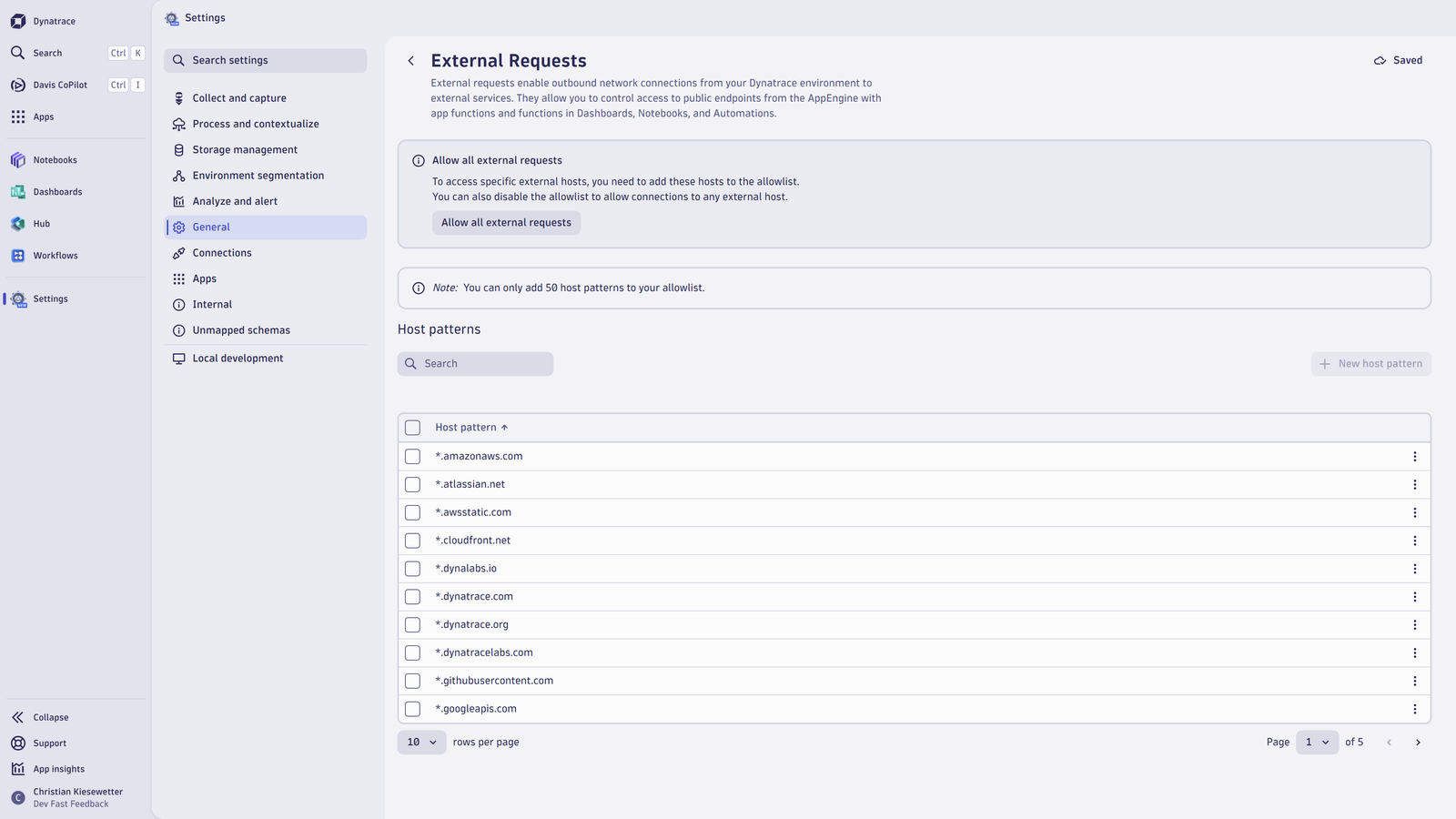
Task: Open the Davis CoPilot icon
Action: [x=18, y=85]
